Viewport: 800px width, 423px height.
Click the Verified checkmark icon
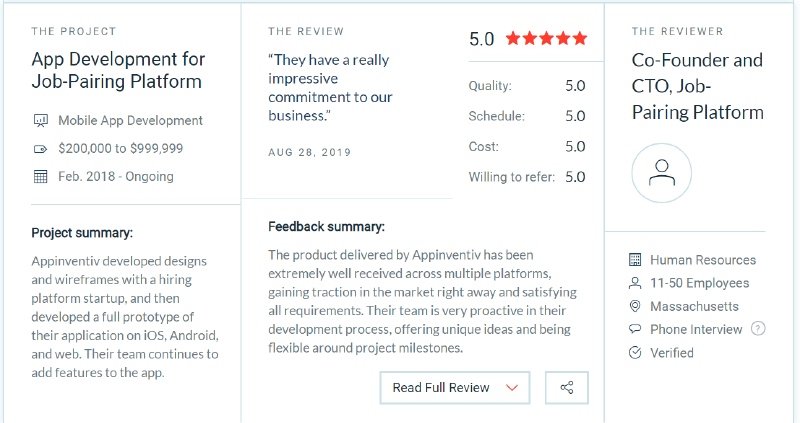pyautogui.click(x=635, y=353)
